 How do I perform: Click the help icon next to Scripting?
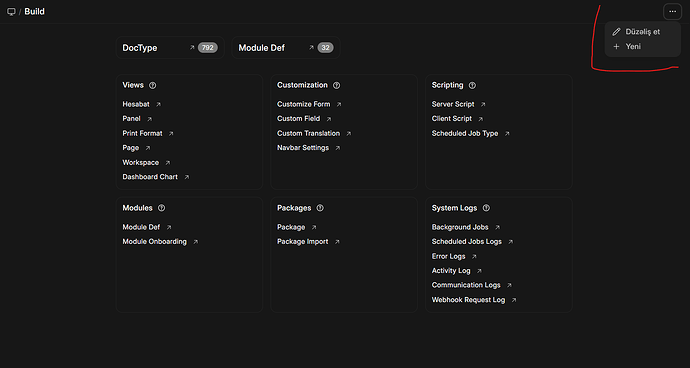pos(472,85)
